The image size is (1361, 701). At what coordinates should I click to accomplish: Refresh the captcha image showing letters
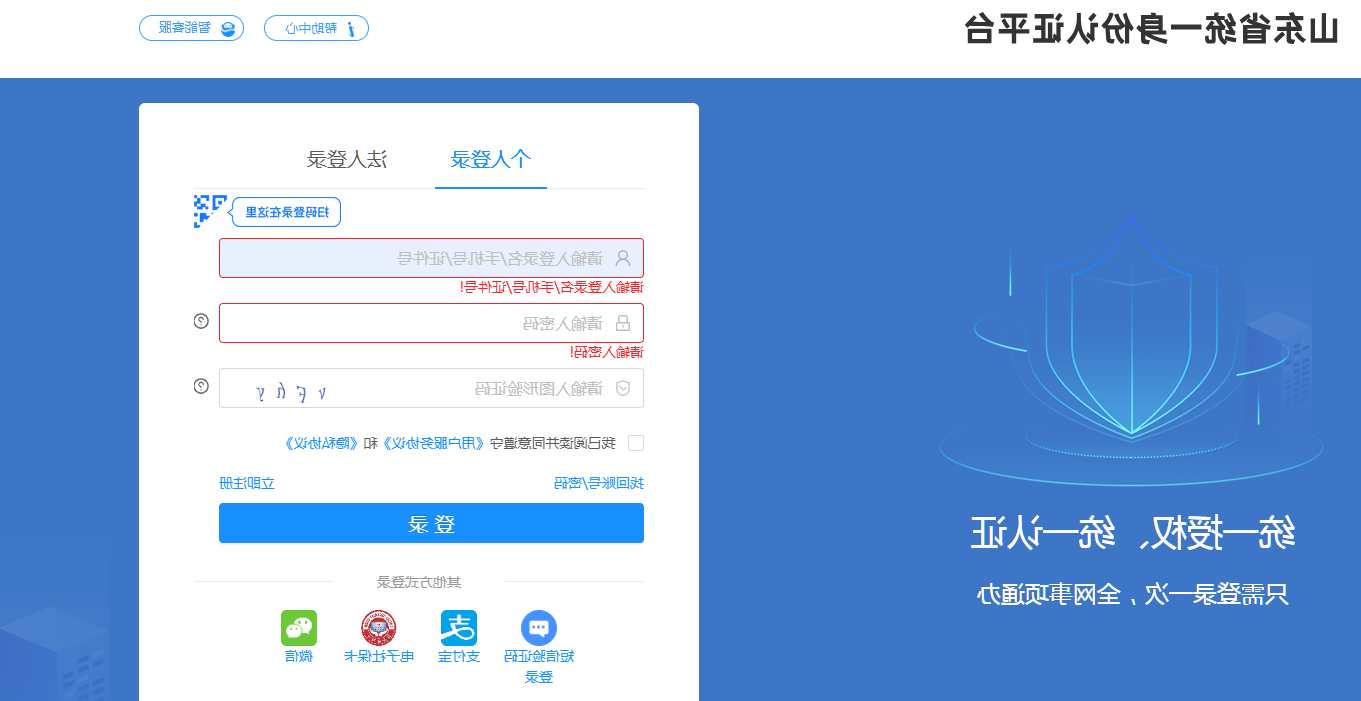292,391
